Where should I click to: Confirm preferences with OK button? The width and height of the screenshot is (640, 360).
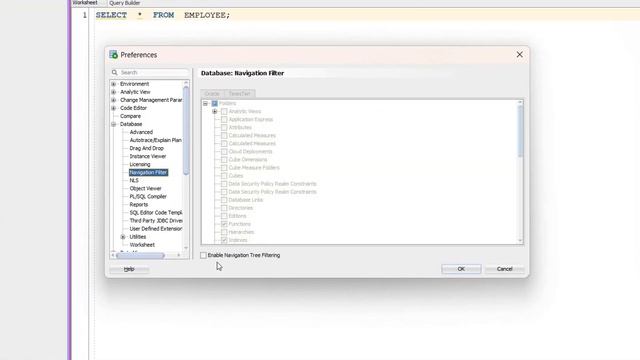point(461,269)
